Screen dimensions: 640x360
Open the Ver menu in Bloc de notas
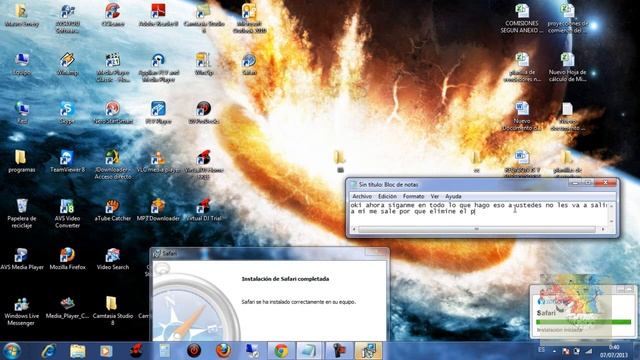pos(435,196)
